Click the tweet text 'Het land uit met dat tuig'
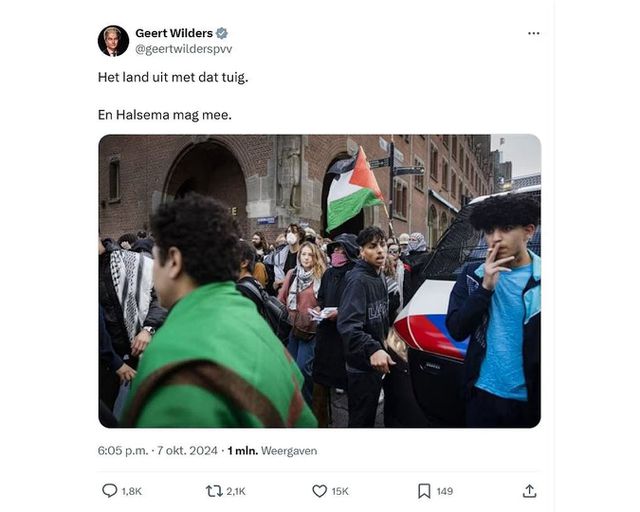 pyautogui.click(x=173, y=77)
